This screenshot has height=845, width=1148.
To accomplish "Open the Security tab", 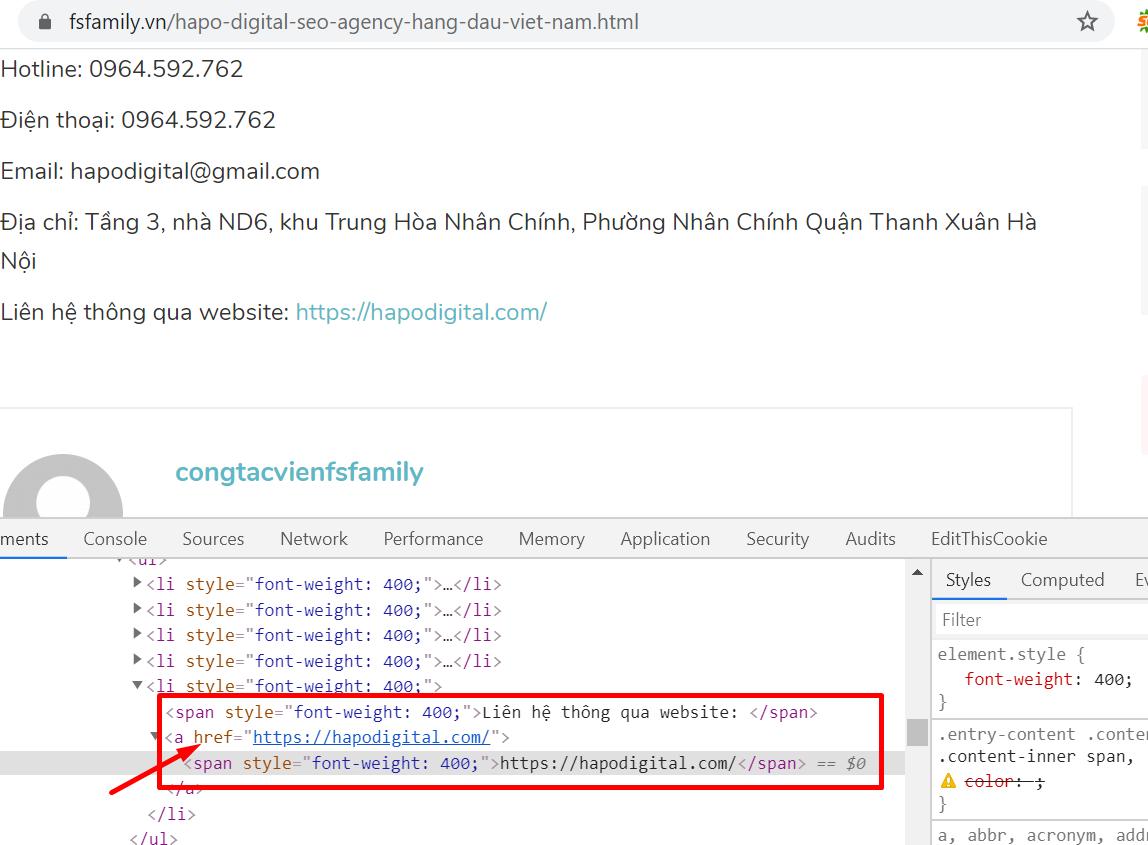I will [778, 539].
